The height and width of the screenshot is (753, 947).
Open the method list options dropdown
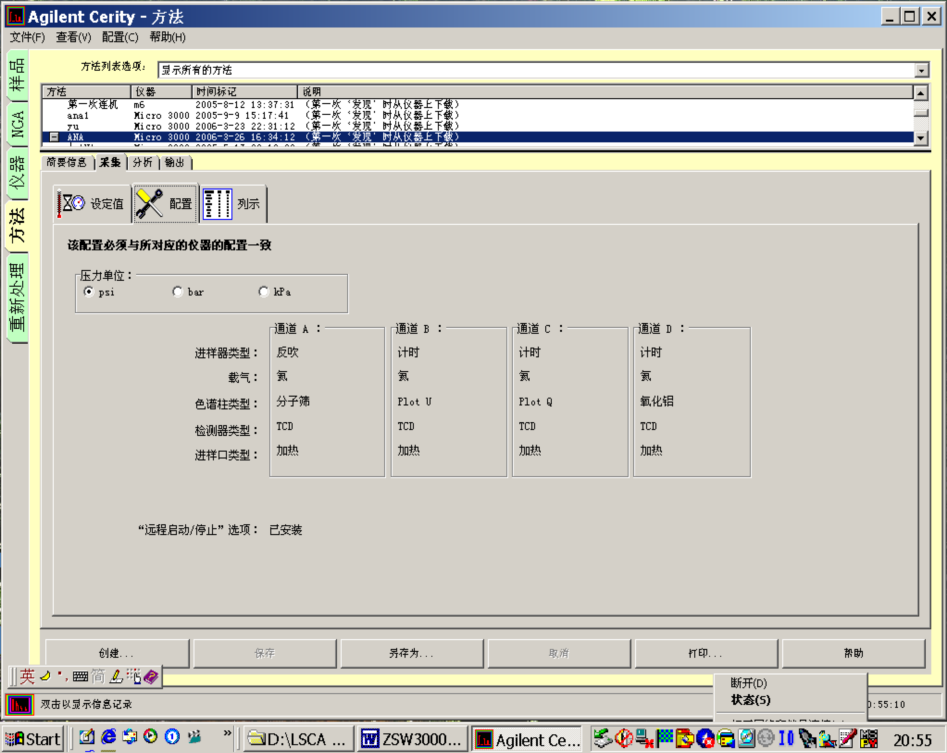[921, 70]
